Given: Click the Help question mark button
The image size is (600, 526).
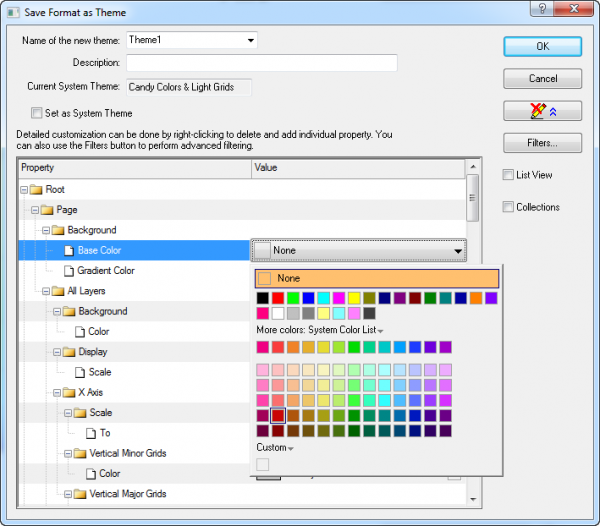Looking at the screenshot, I should (x=542, y=8).
